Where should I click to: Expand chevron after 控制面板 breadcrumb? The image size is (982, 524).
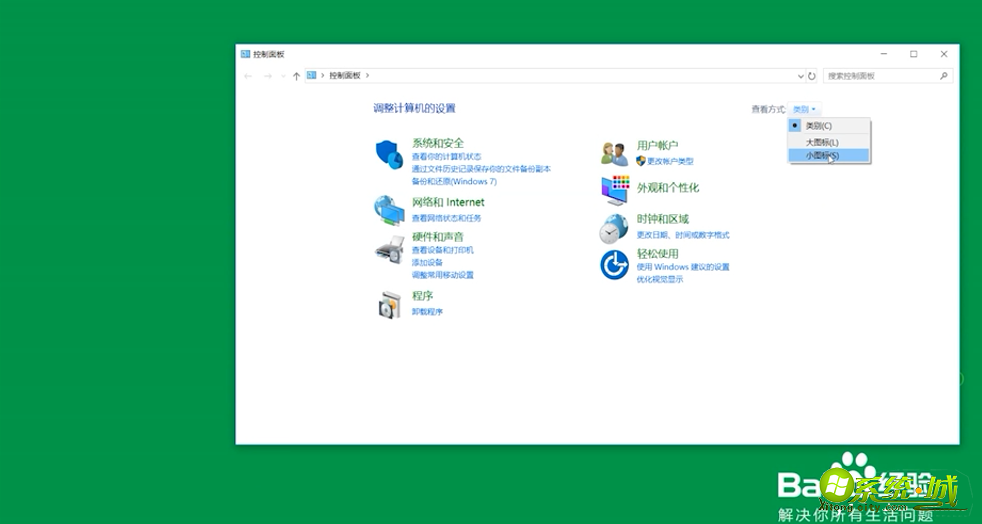tap(368, 75)
